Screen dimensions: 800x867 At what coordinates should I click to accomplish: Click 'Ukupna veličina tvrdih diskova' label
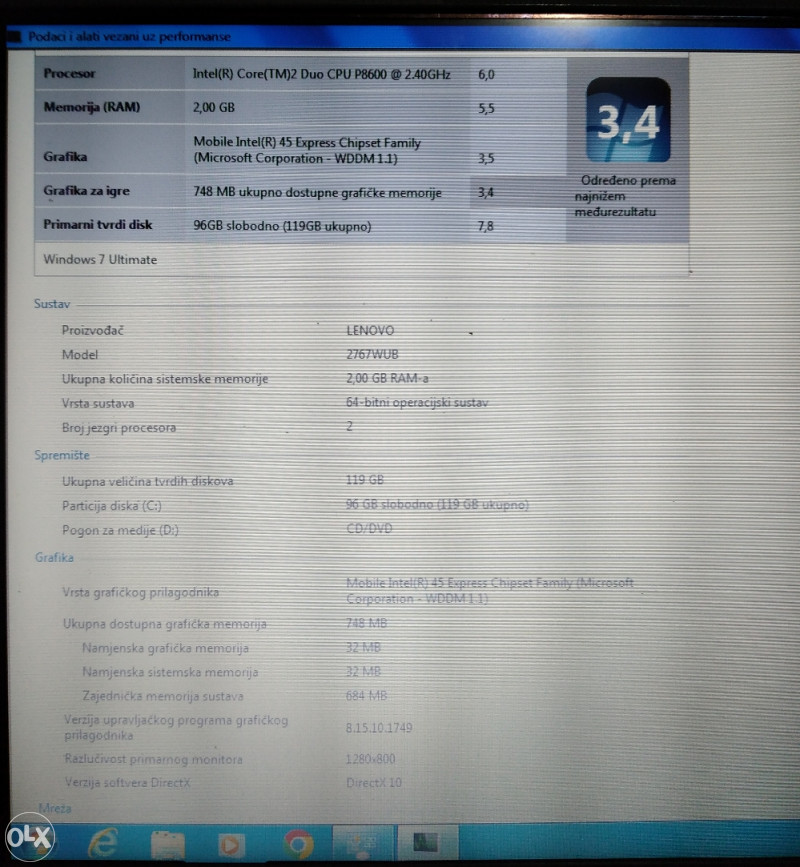[148, 481]
